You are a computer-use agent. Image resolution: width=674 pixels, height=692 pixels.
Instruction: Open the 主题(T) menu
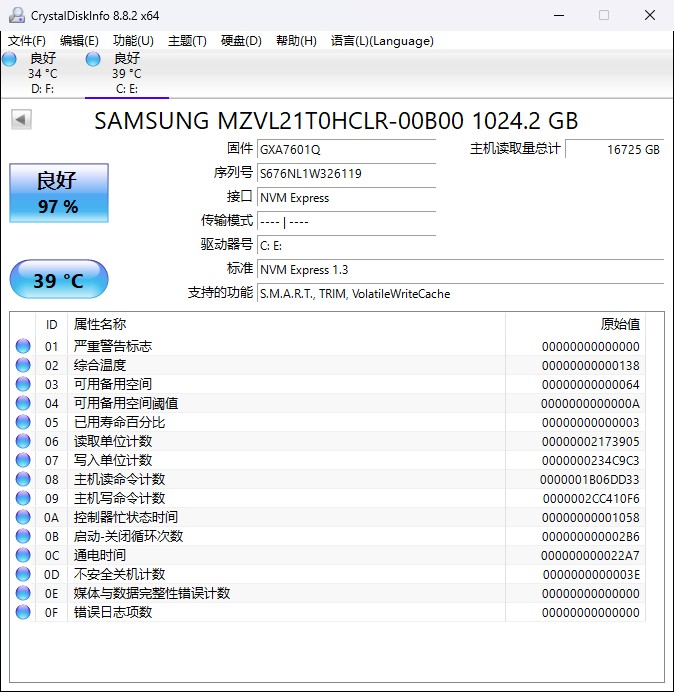pyautogui.click(x=187, y=41)
